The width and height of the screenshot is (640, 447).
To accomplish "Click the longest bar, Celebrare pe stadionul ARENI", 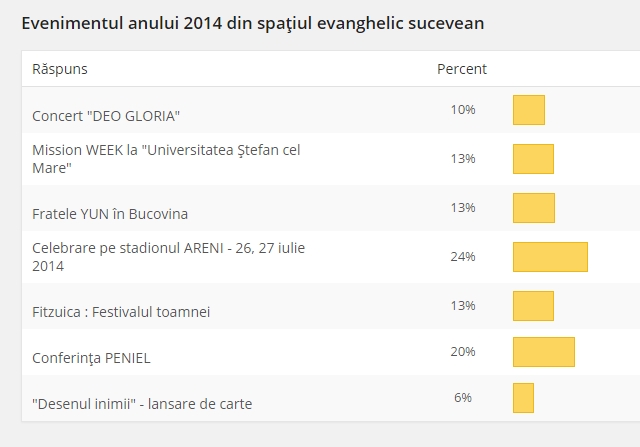I will [x=550, y=257].
